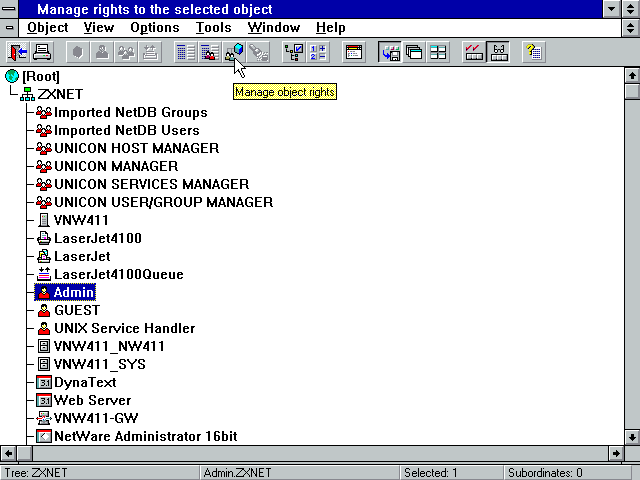640x480 pixels.
Task: Click the LaserJet4100 printer icon
Action: [44, 238]
